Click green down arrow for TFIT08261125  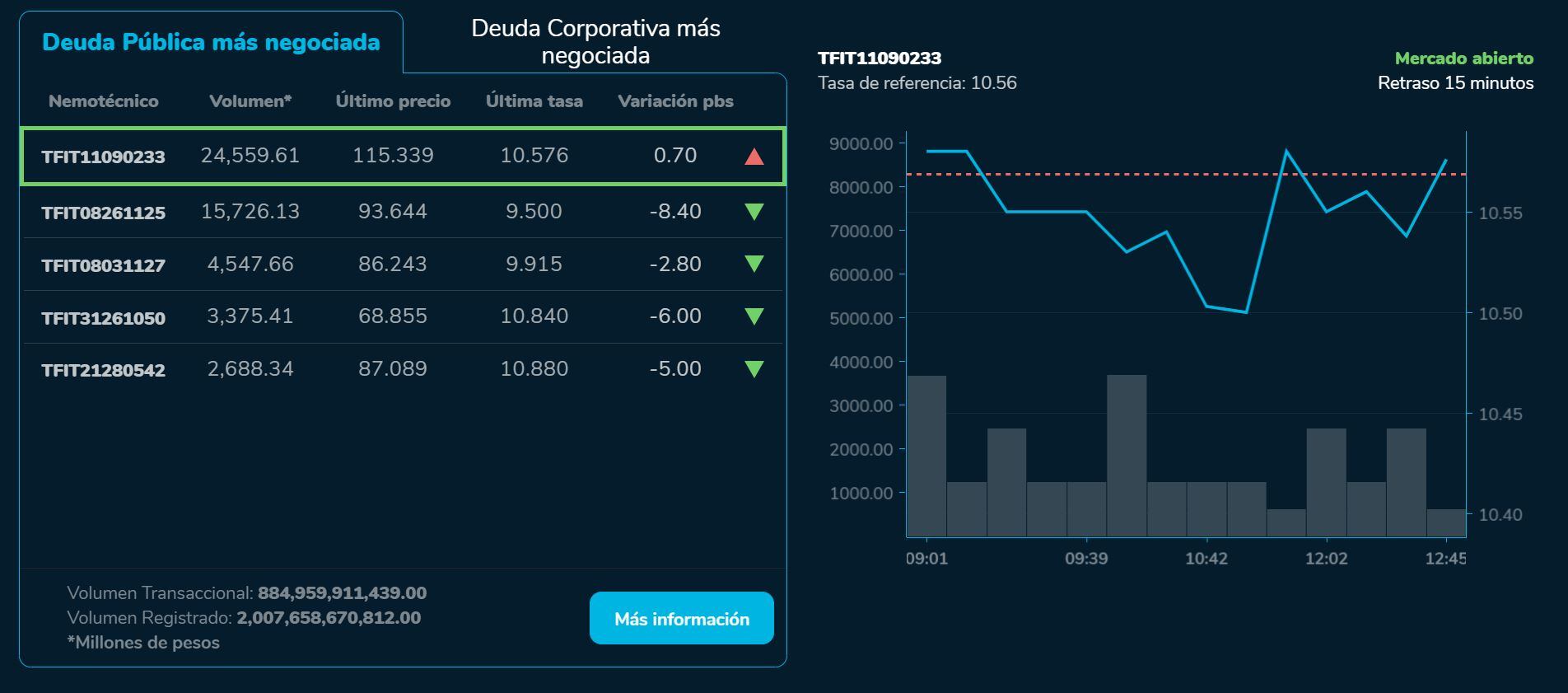point(754,212)
